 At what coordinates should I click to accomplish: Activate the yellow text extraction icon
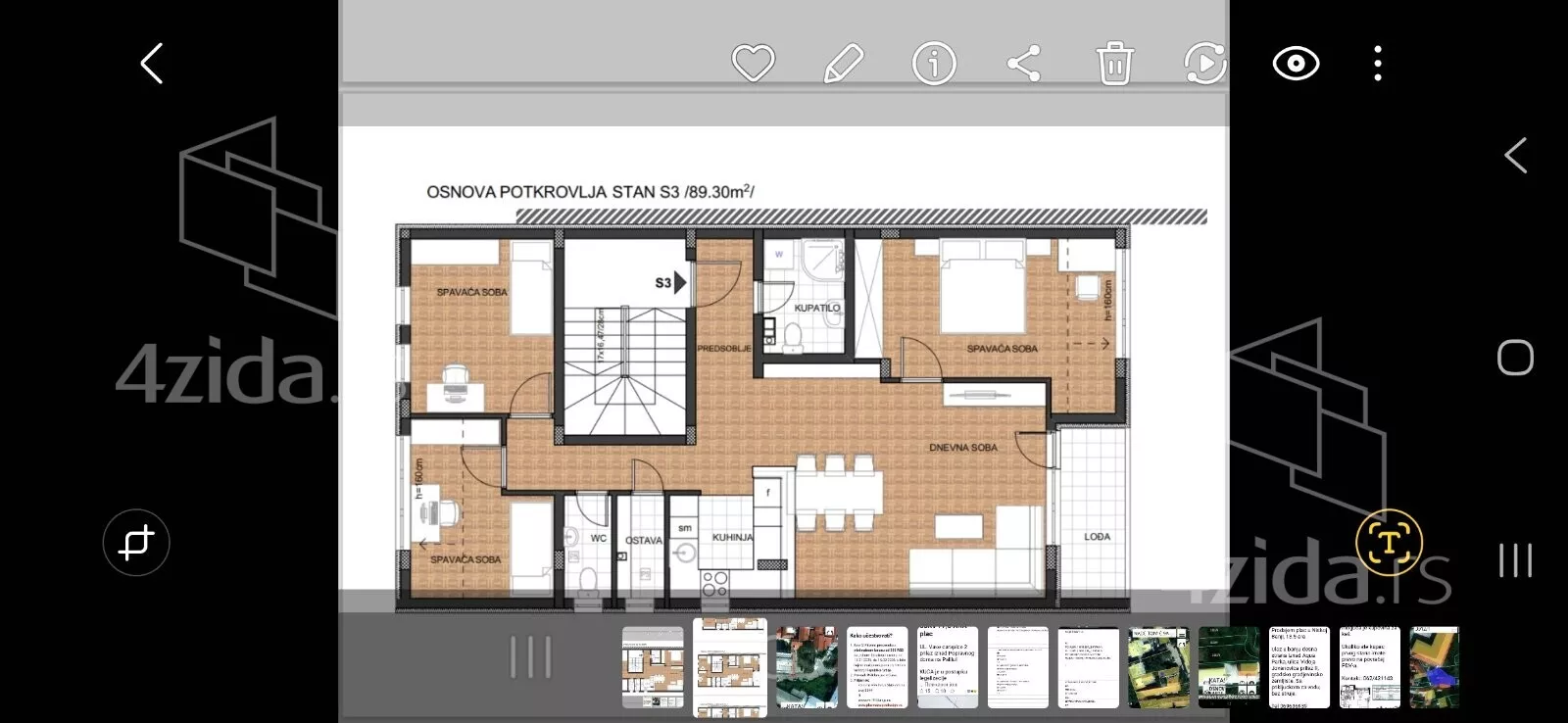pos(1388,542)
